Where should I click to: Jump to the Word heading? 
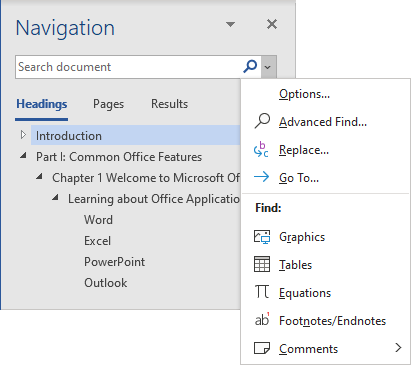tap(98, 220)
